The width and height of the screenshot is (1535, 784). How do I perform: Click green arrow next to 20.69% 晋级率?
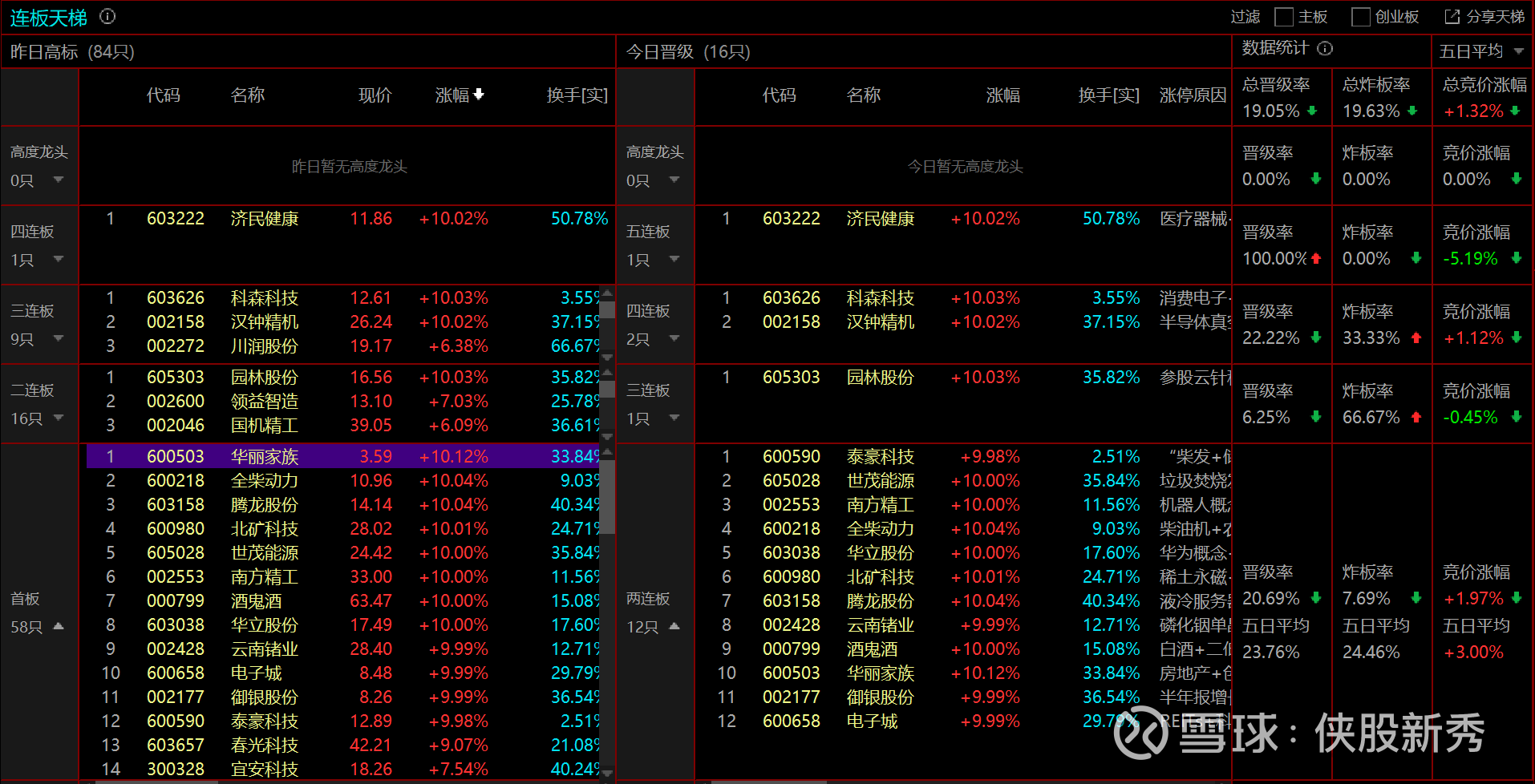coord(1316,598)
